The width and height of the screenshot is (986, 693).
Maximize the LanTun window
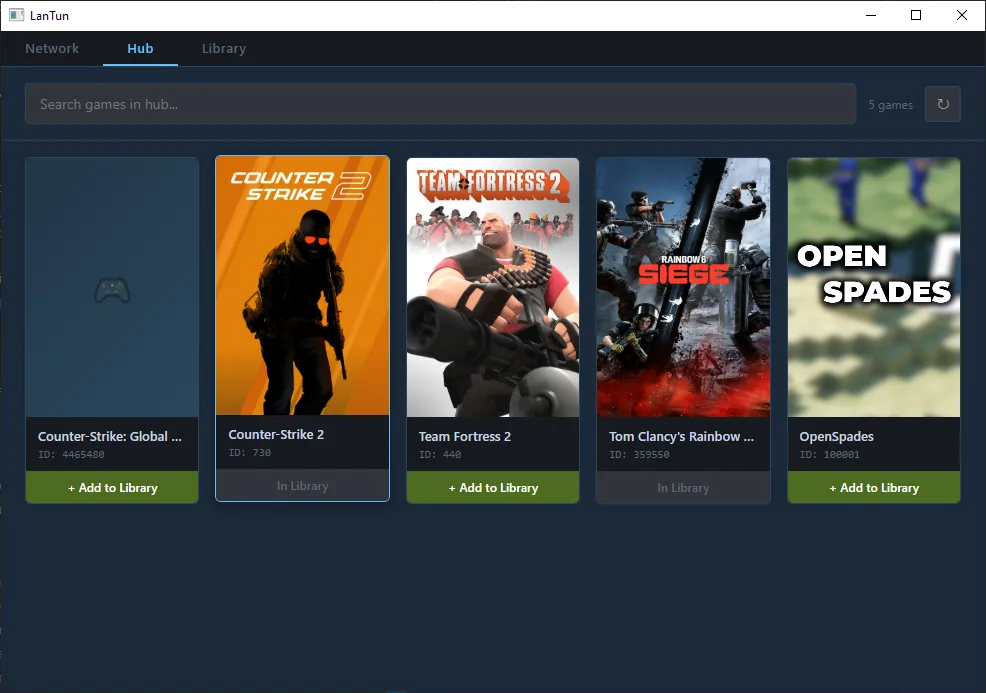(916, 15)
